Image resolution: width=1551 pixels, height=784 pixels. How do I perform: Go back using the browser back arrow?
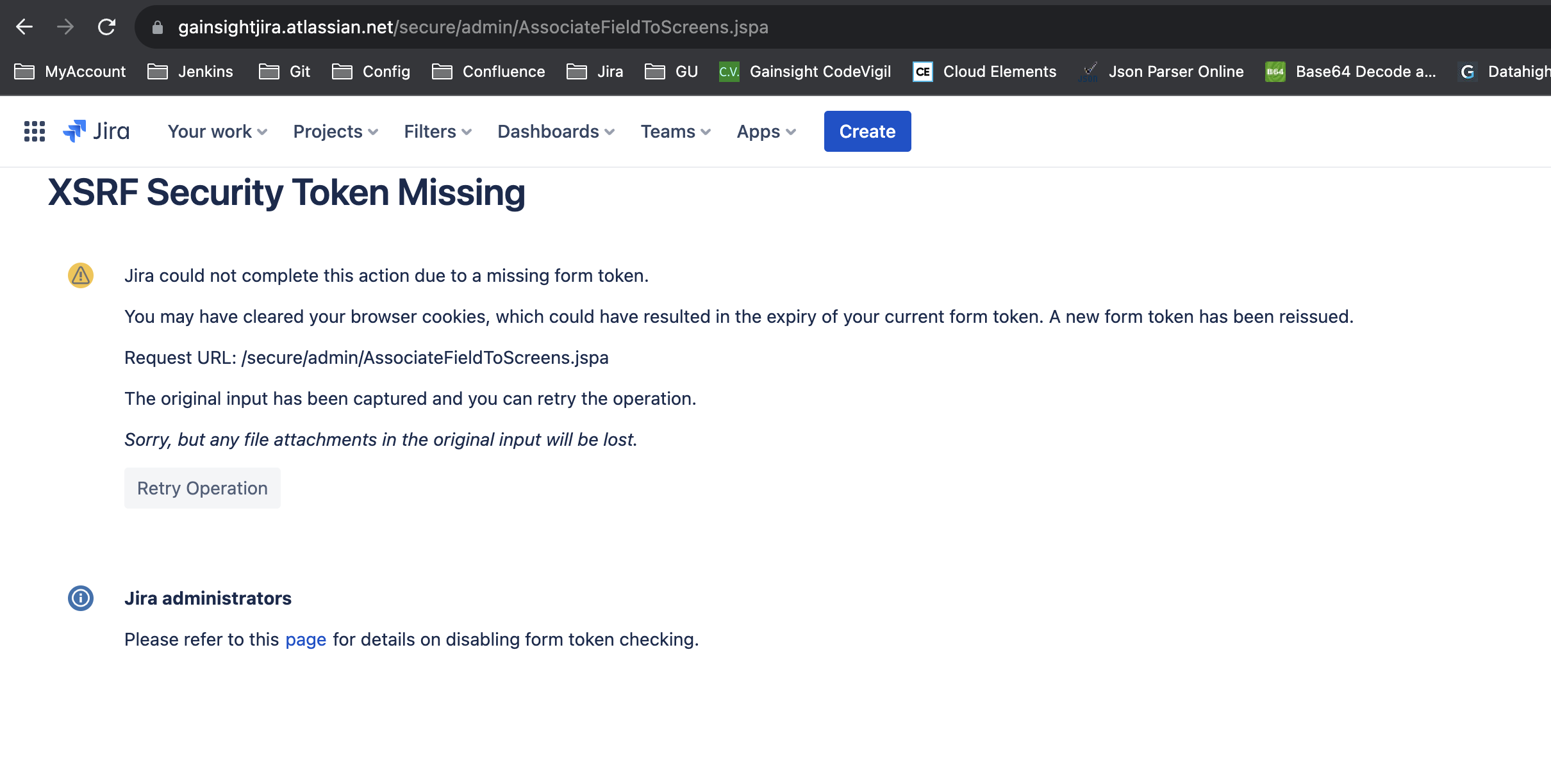pos(24,27)
